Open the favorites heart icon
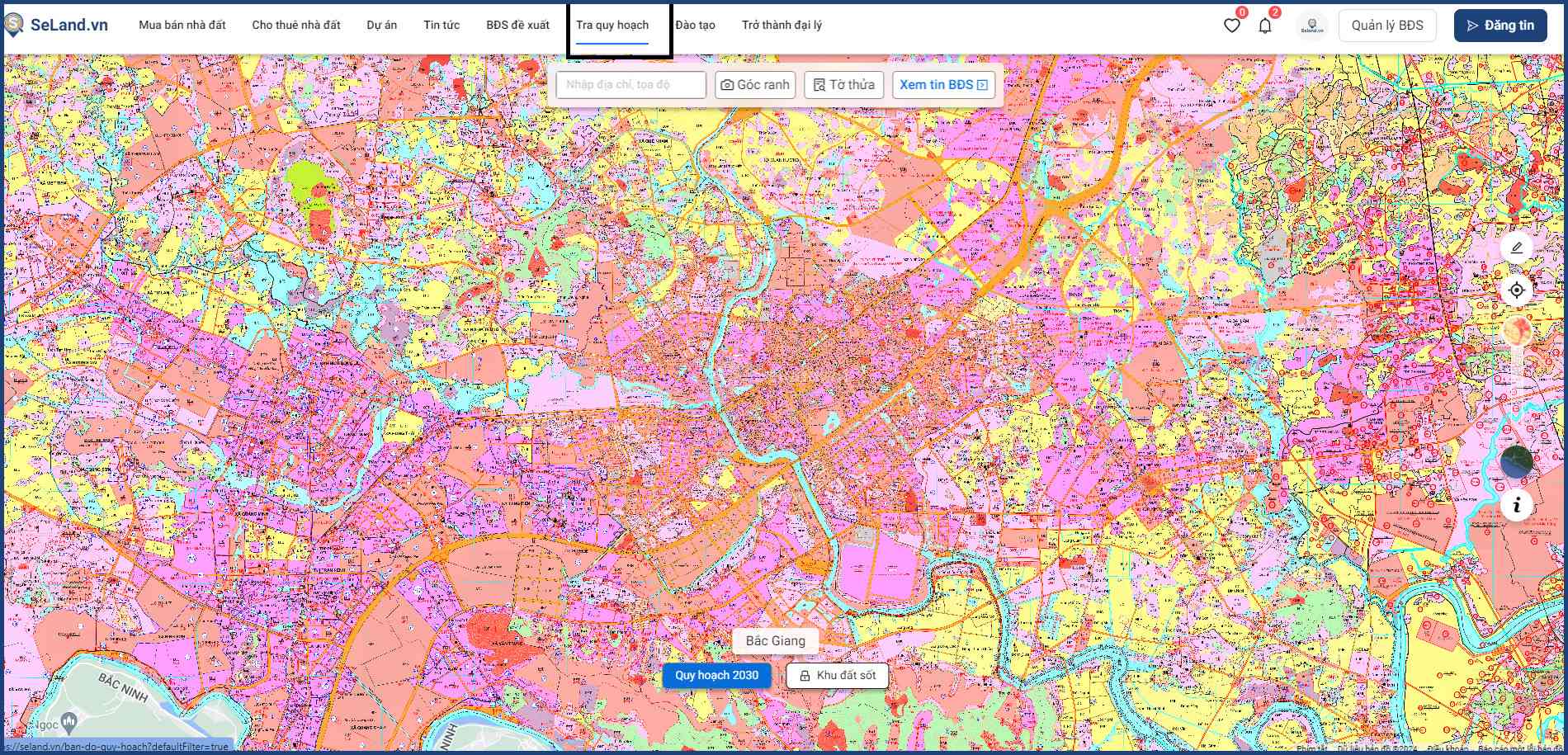1568x755 pixels. click(1231, 26)
